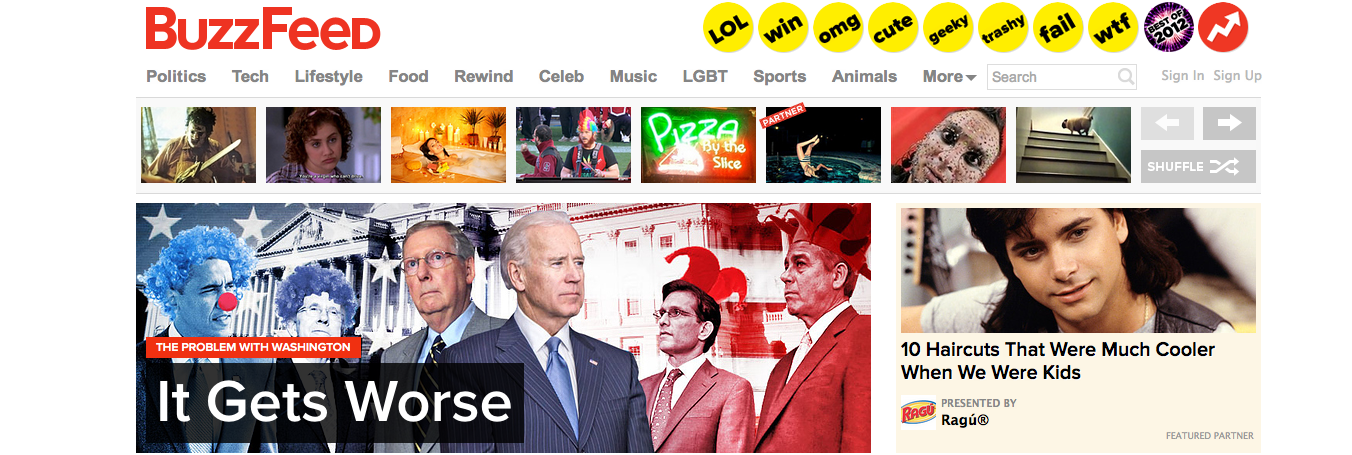Click the Sign Up link
The width and height of the screenshot is (1352, 455).
click(1237, 76)
